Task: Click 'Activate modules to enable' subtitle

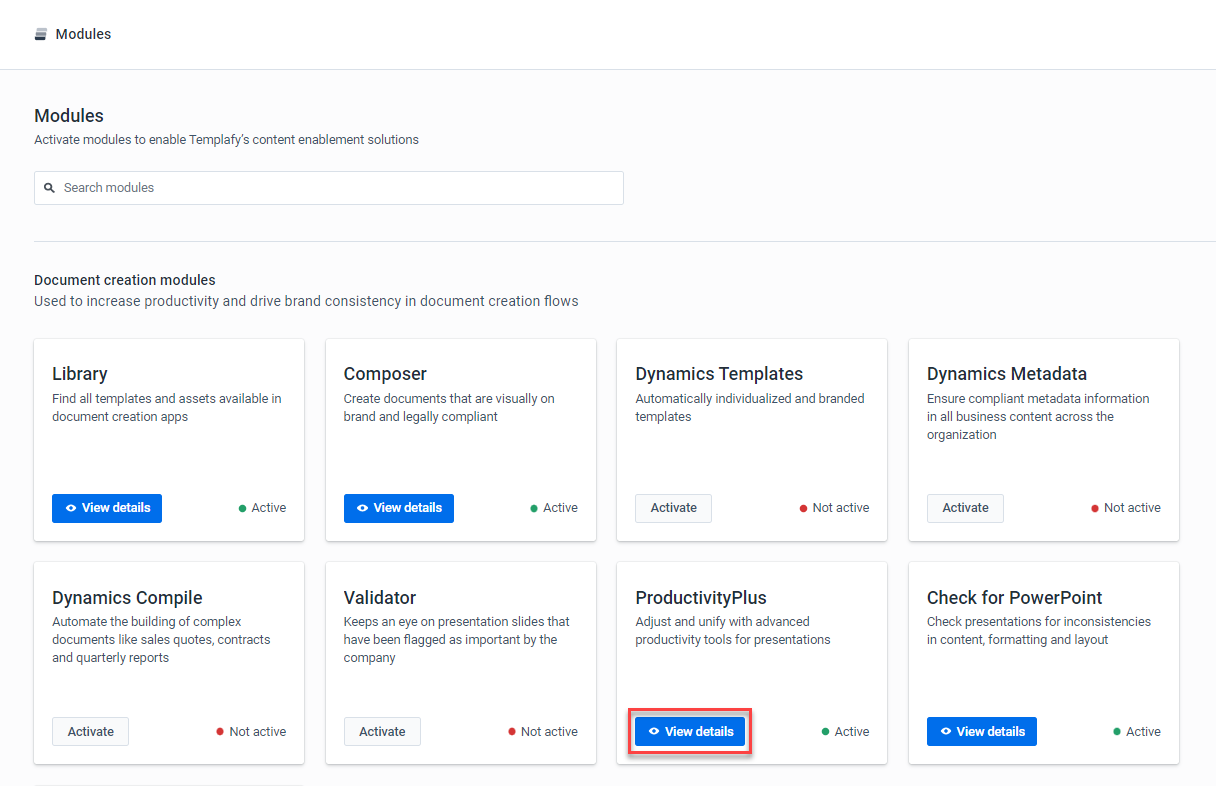Action: coord(227,140)
